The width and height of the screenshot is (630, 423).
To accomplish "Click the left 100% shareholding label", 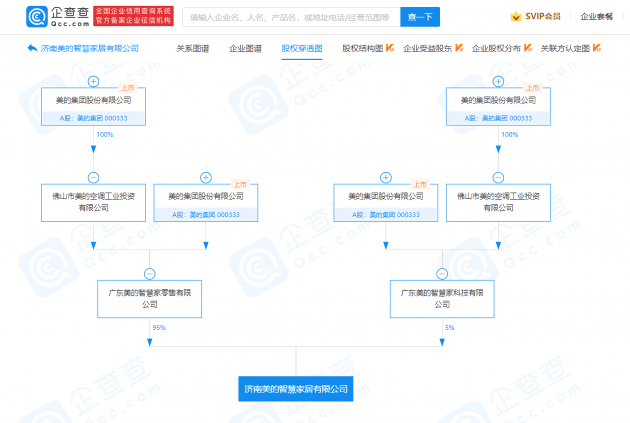I will pos(105,135).
